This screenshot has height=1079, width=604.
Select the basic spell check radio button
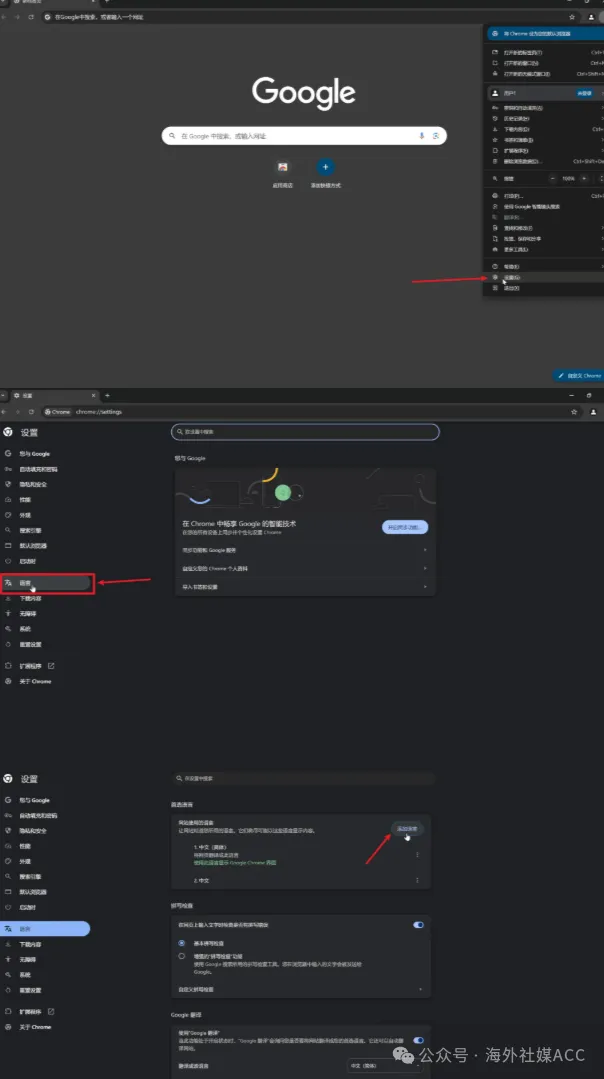point(182,943)
